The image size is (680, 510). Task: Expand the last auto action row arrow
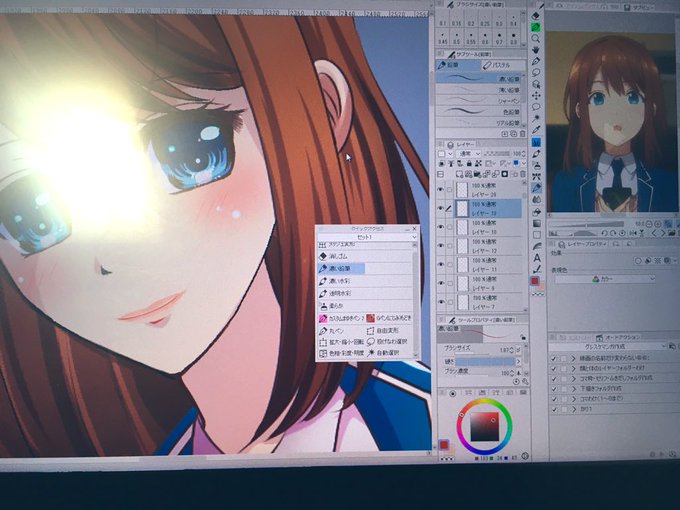pos(574,409)
